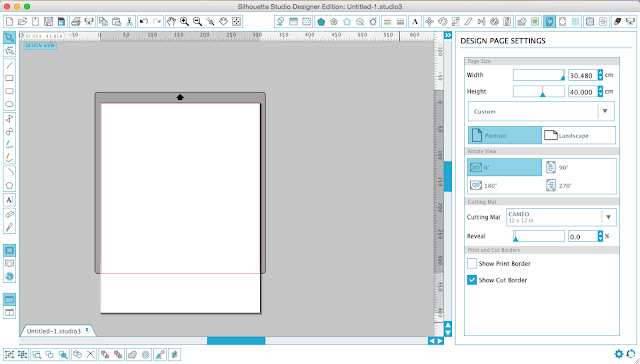Cut selection with the scissors icon
The width and height of the screenshot is (640, 364).
[129, 21]
